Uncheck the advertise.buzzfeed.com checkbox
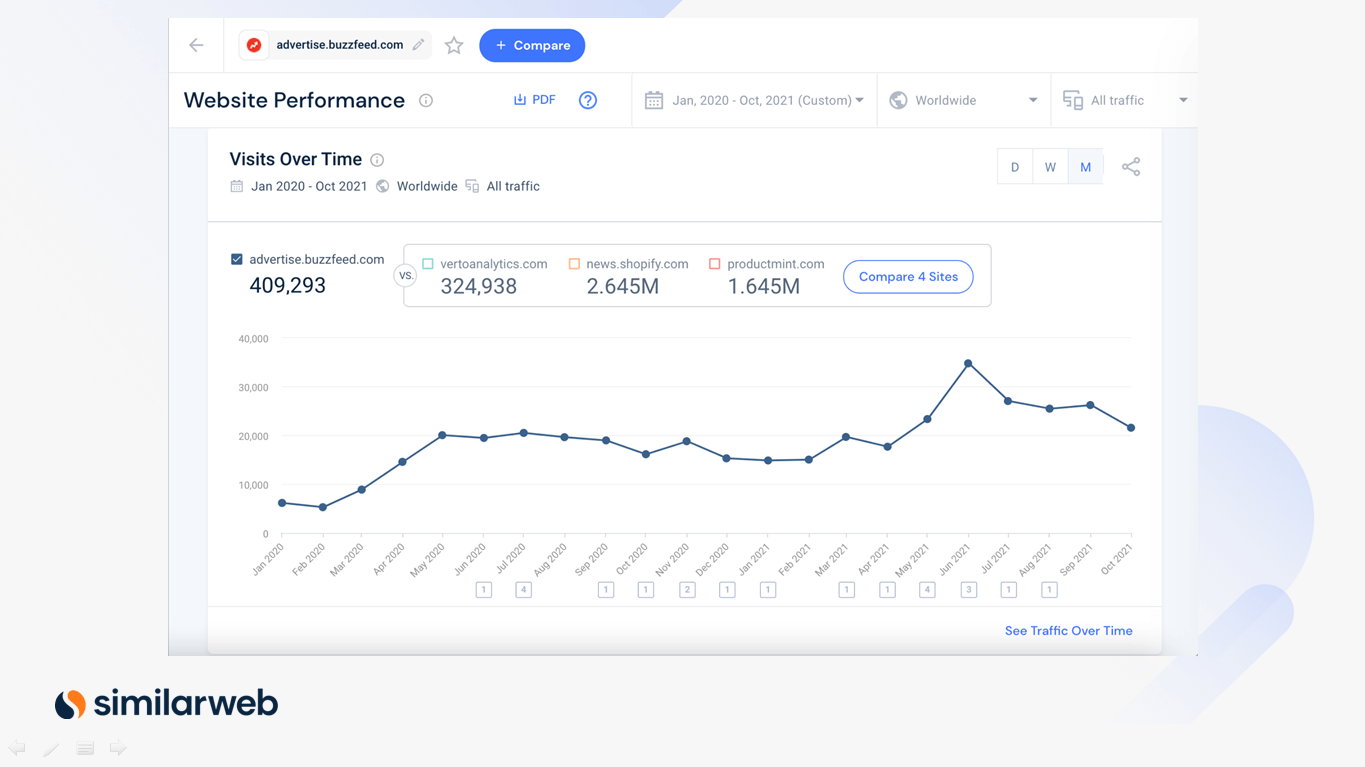Screen dimensions: 1365x767 point(237,259)
